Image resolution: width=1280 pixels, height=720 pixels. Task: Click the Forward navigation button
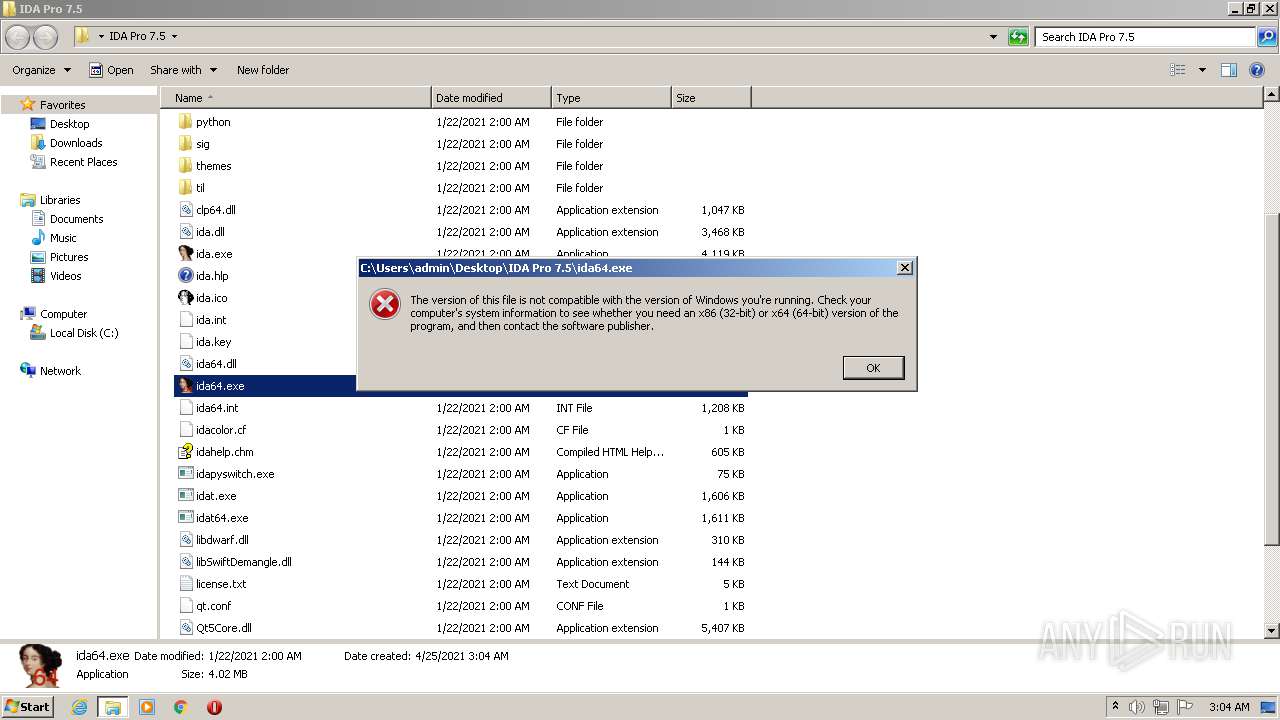point(46,37)
